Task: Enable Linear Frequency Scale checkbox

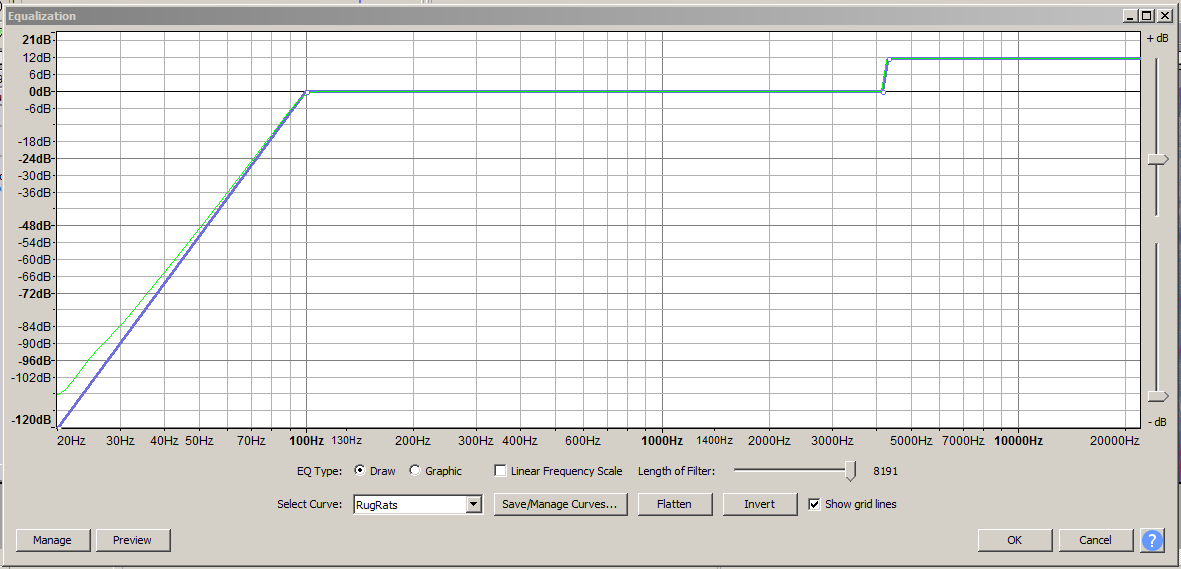Action: [501, 471]
